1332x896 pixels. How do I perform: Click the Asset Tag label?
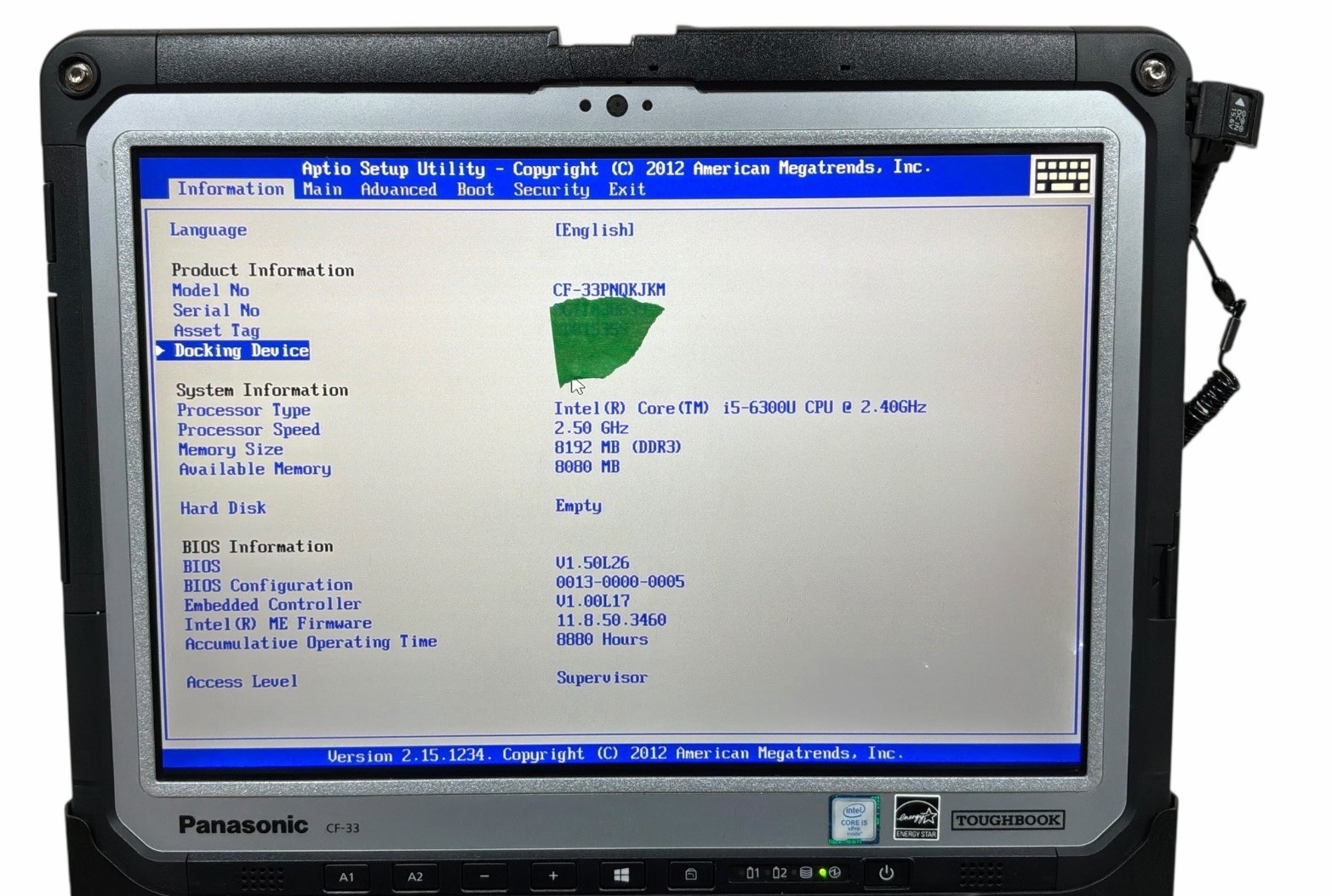[216, 330]
